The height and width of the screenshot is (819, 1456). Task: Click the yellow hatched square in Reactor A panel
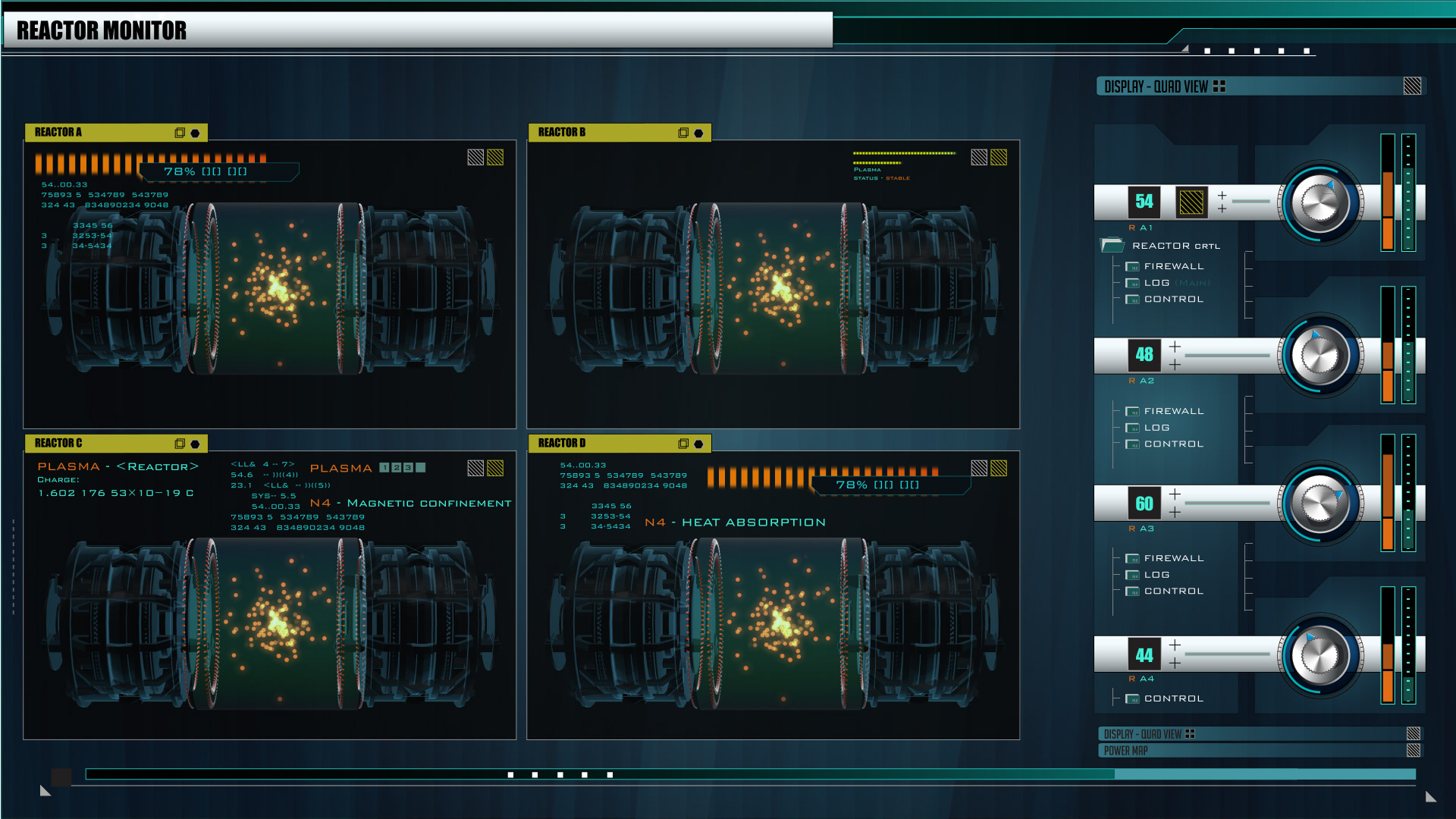click(x=495, y=157)
